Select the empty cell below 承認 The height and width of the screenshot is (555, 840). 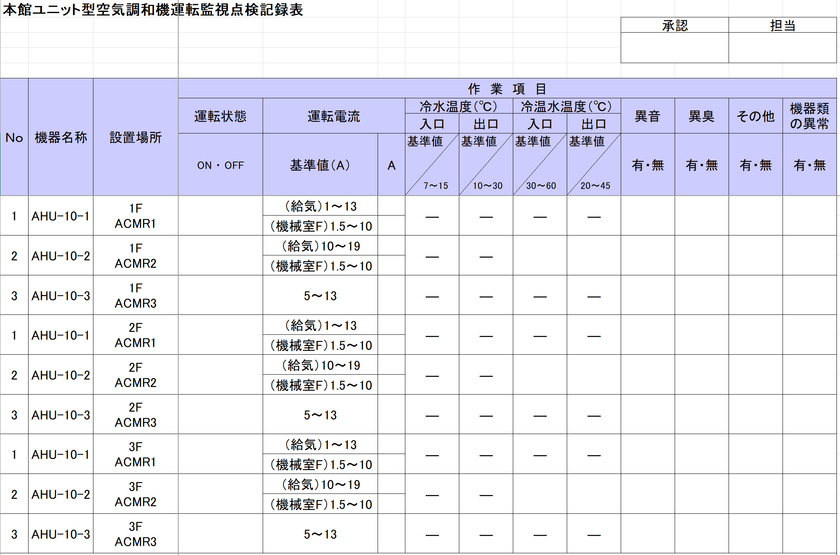pos(674,48)
